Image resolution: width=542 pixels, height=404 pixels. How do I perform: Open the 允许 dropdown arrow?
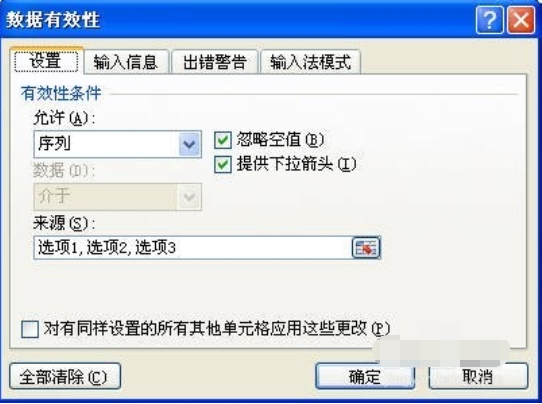tap(189, 144)
